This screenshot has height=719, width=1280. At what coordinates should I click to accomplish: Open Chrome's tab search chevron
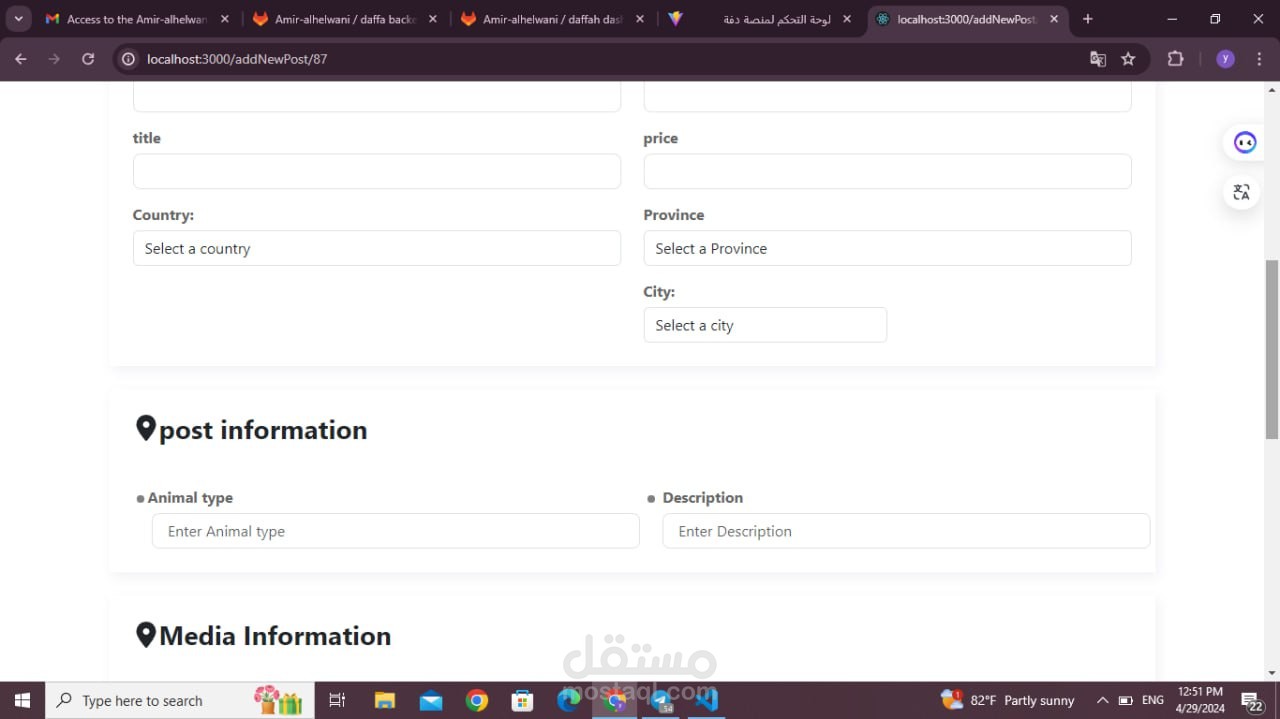[18, 19]
